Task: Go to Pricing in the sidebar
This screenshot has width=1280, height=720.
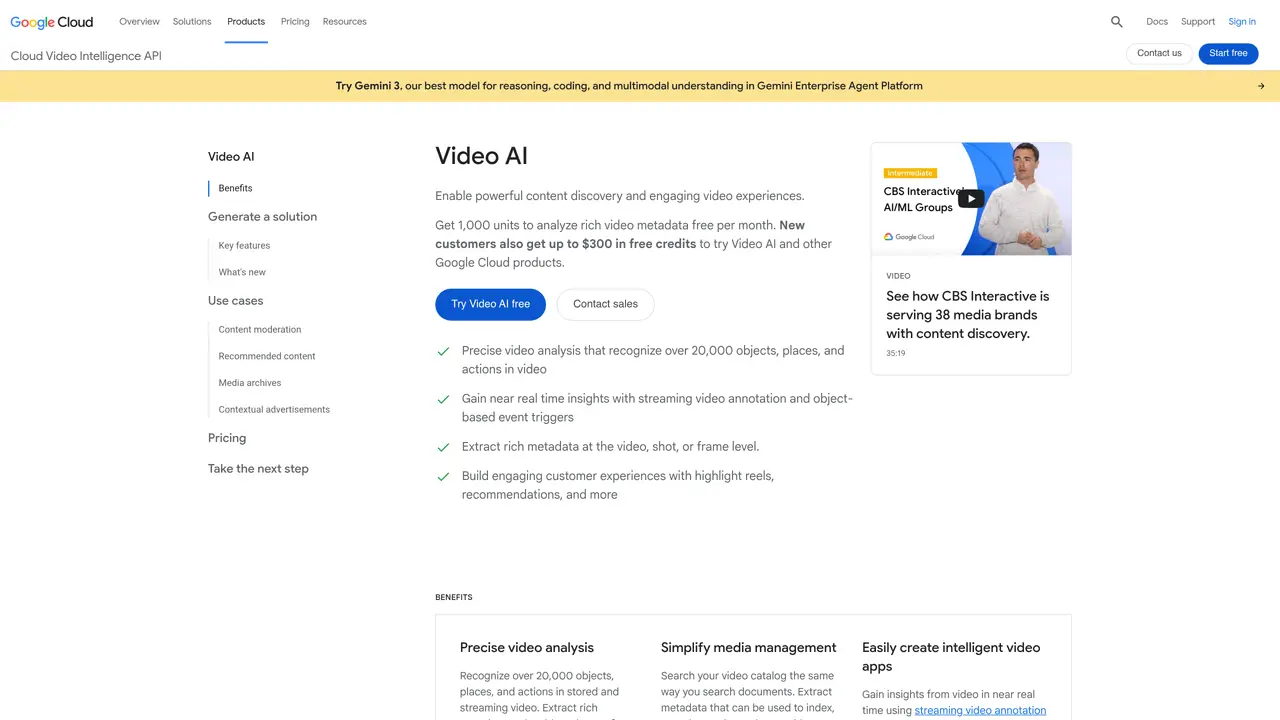Action: (x=227, y=438)
